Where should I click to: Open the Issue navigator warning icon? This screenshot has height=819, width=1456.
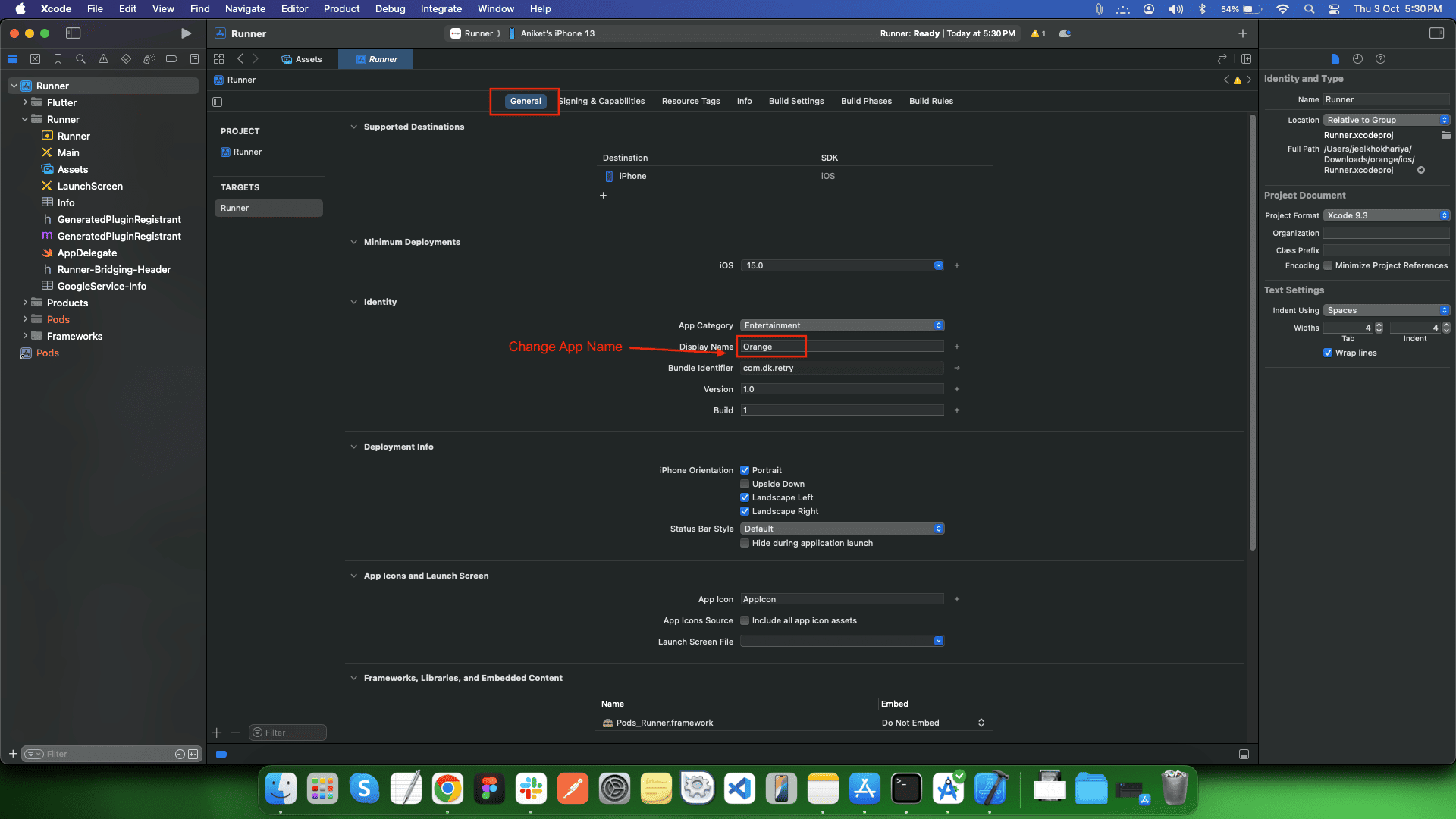[x=103, y=59]
